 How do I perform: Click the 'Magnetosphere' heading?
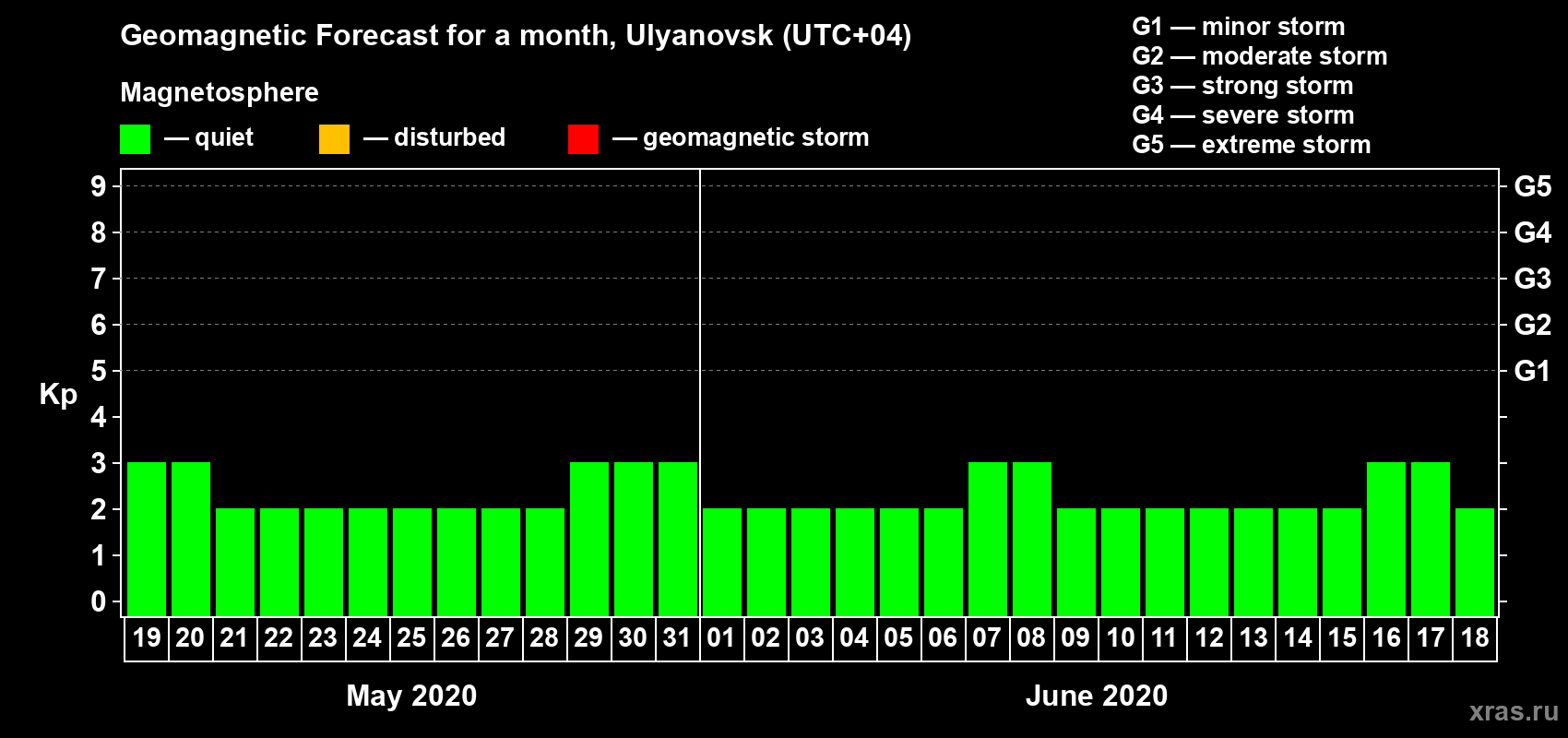click(220, 92)
